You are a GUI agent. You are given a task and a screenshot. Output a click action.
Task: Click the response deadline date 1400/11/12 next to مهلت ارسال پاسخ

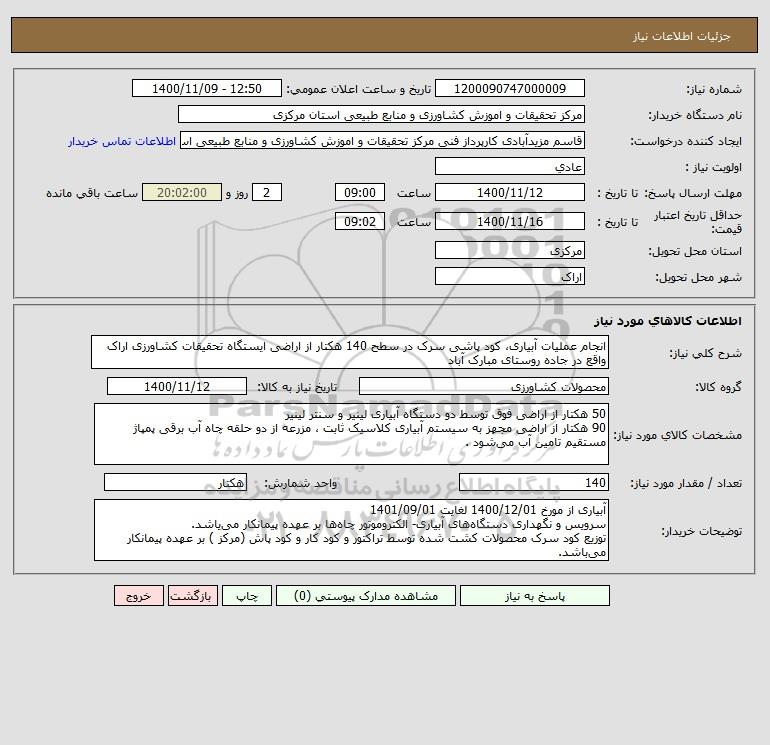click(x=510, y=193)
